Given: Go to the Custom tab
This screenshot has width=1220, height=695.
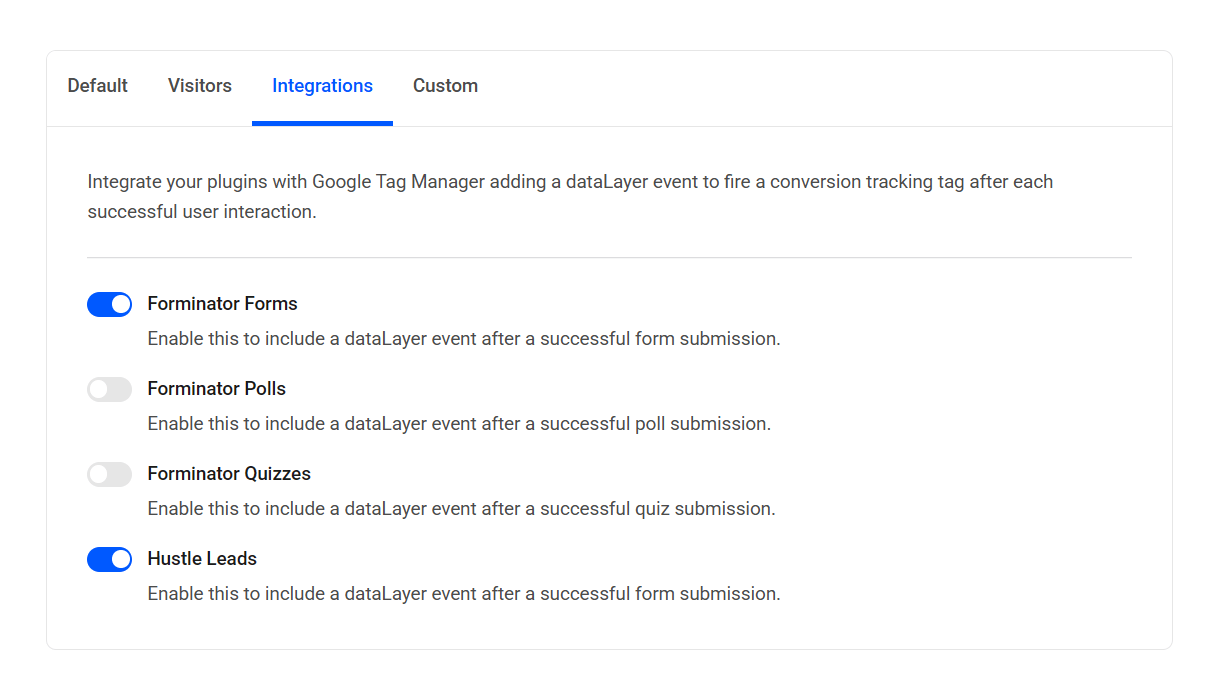Looking at the screenshot, I should (x=445, y=86).
